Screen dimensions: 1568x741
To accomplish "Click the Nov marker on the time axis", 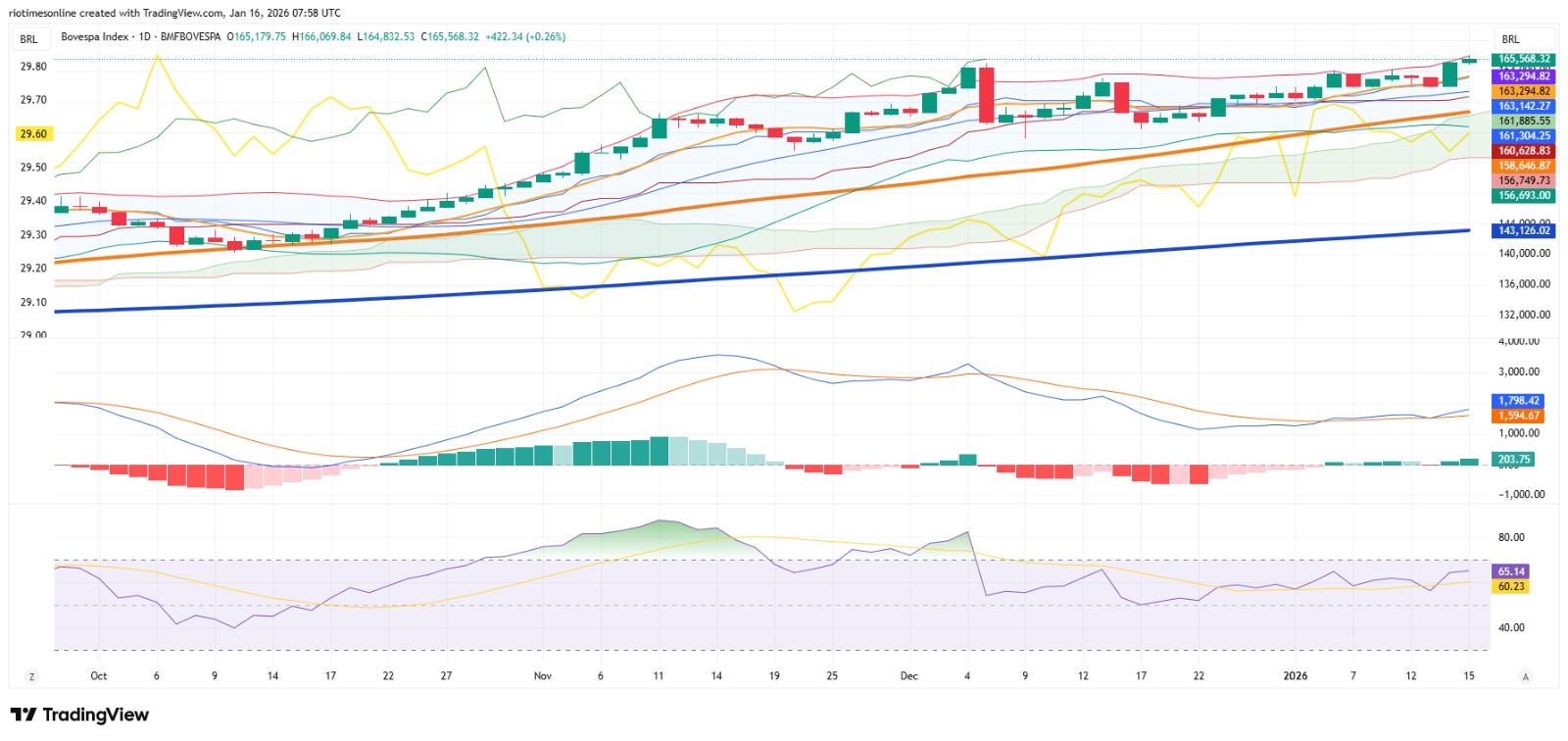I will [543, 676].
